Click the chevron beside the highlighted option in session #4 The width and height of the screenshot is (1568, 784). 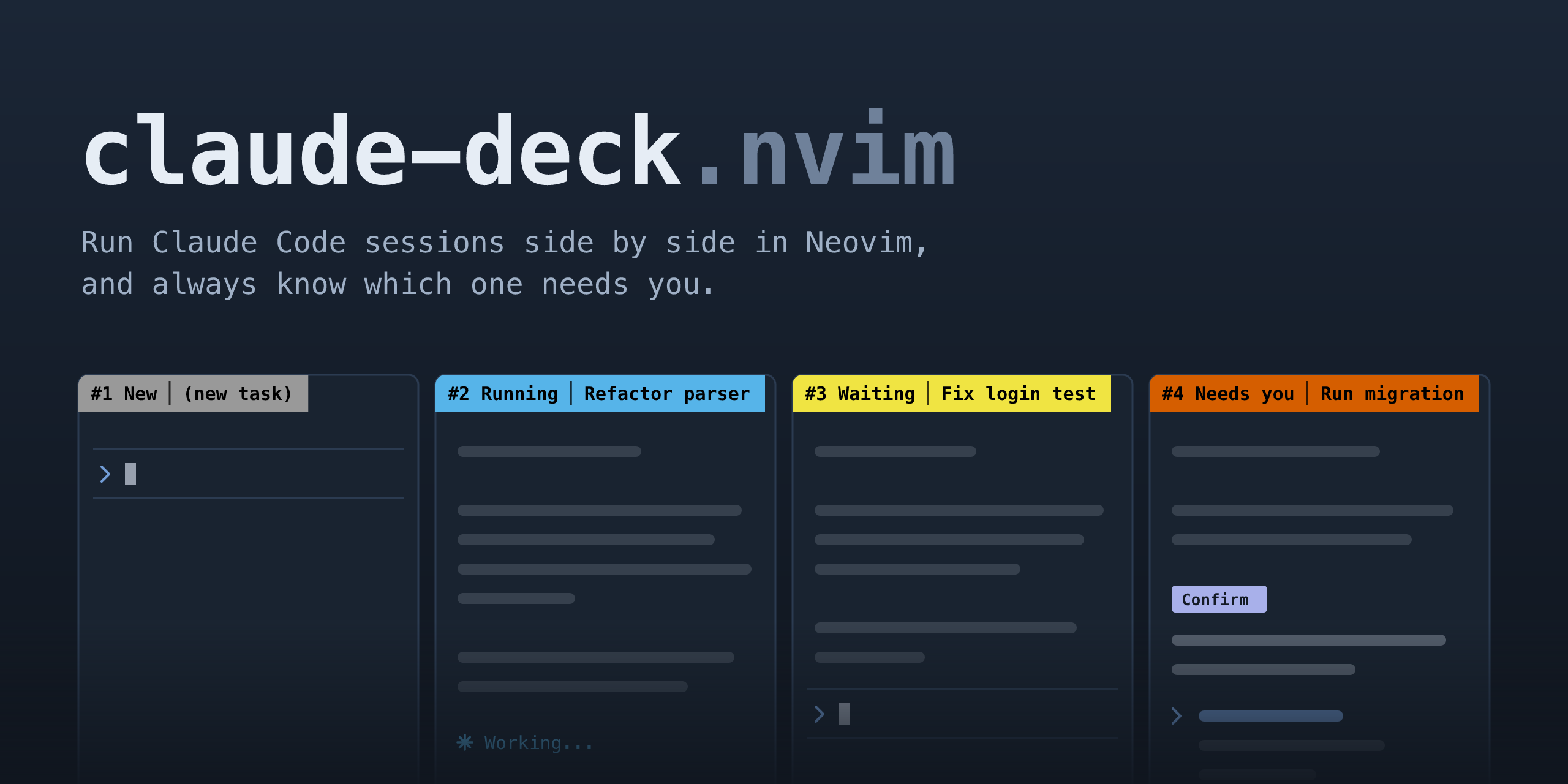click(x=1176, y=716)
